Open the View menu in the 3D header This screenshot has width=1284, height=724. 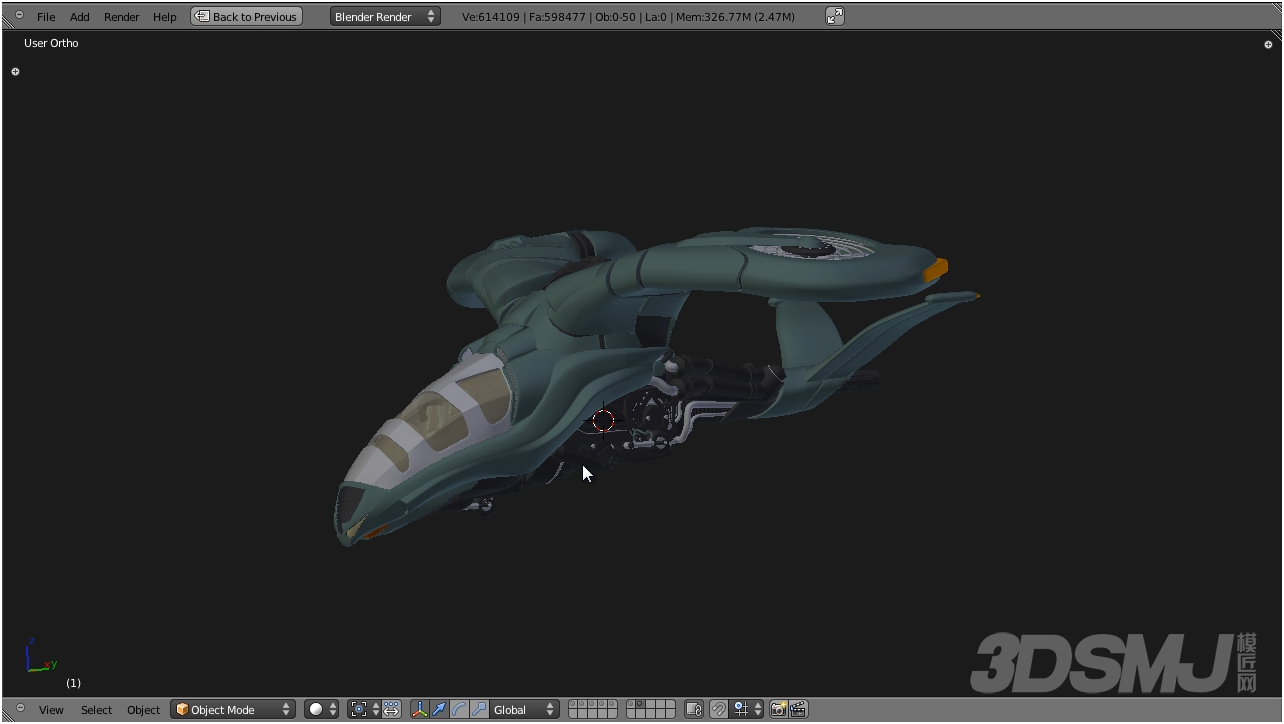pos(51,710)
